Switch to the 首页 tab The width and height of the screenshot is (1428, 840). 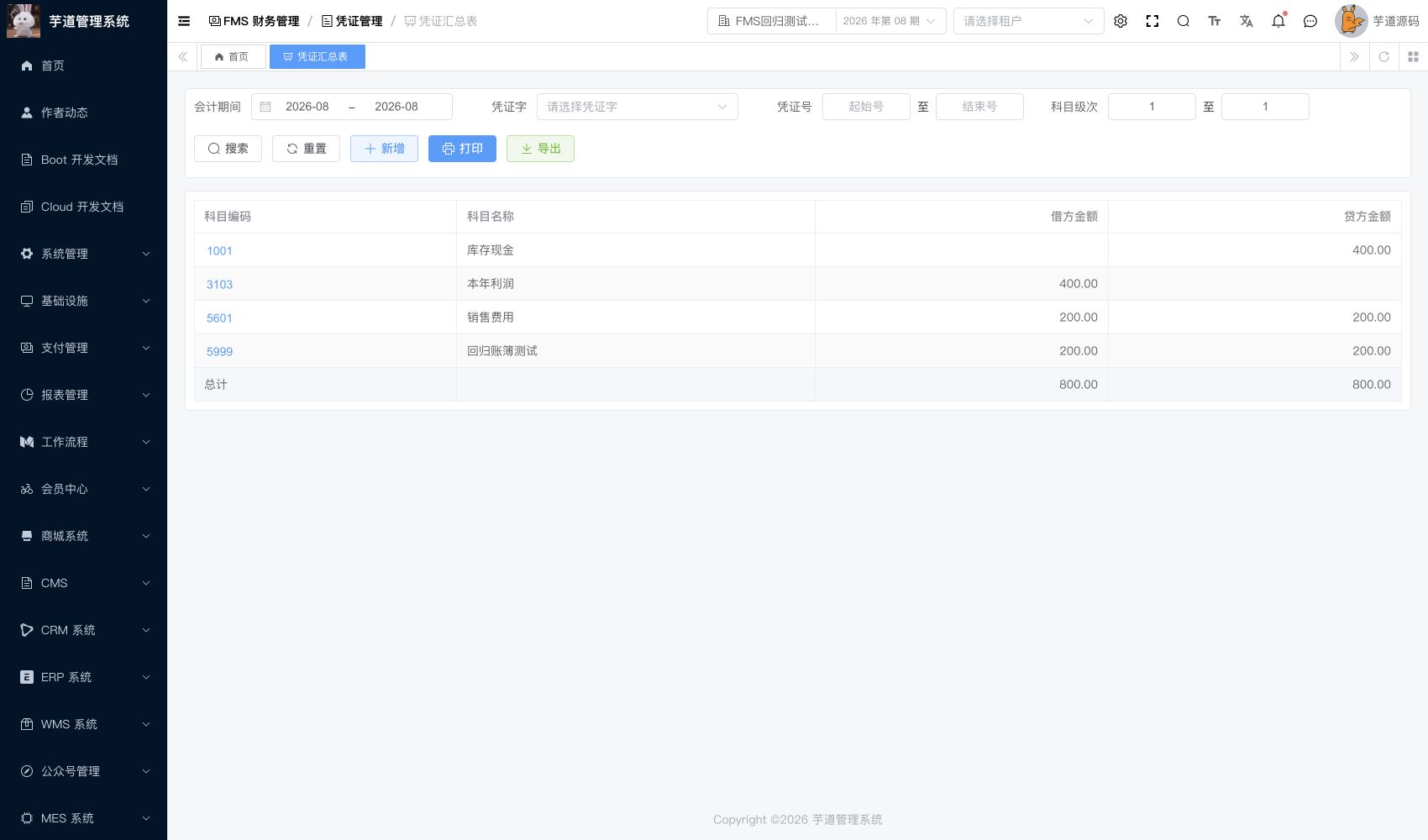233,57
